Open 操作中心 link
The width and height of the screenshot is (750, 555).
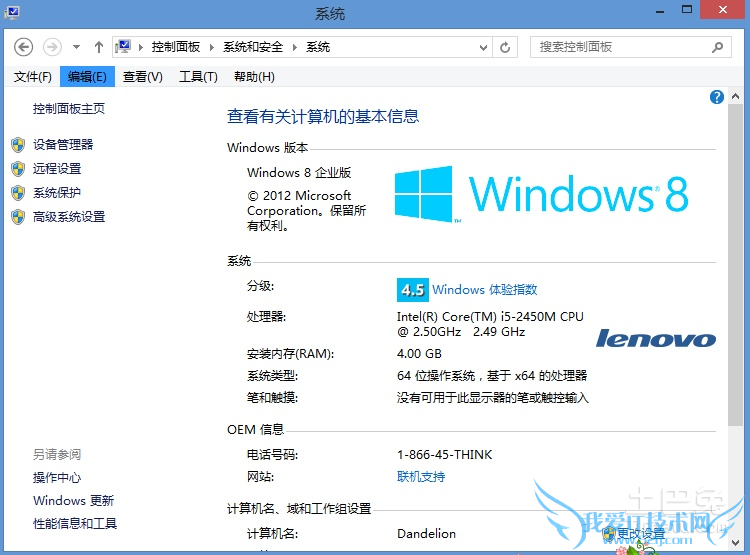57,477
